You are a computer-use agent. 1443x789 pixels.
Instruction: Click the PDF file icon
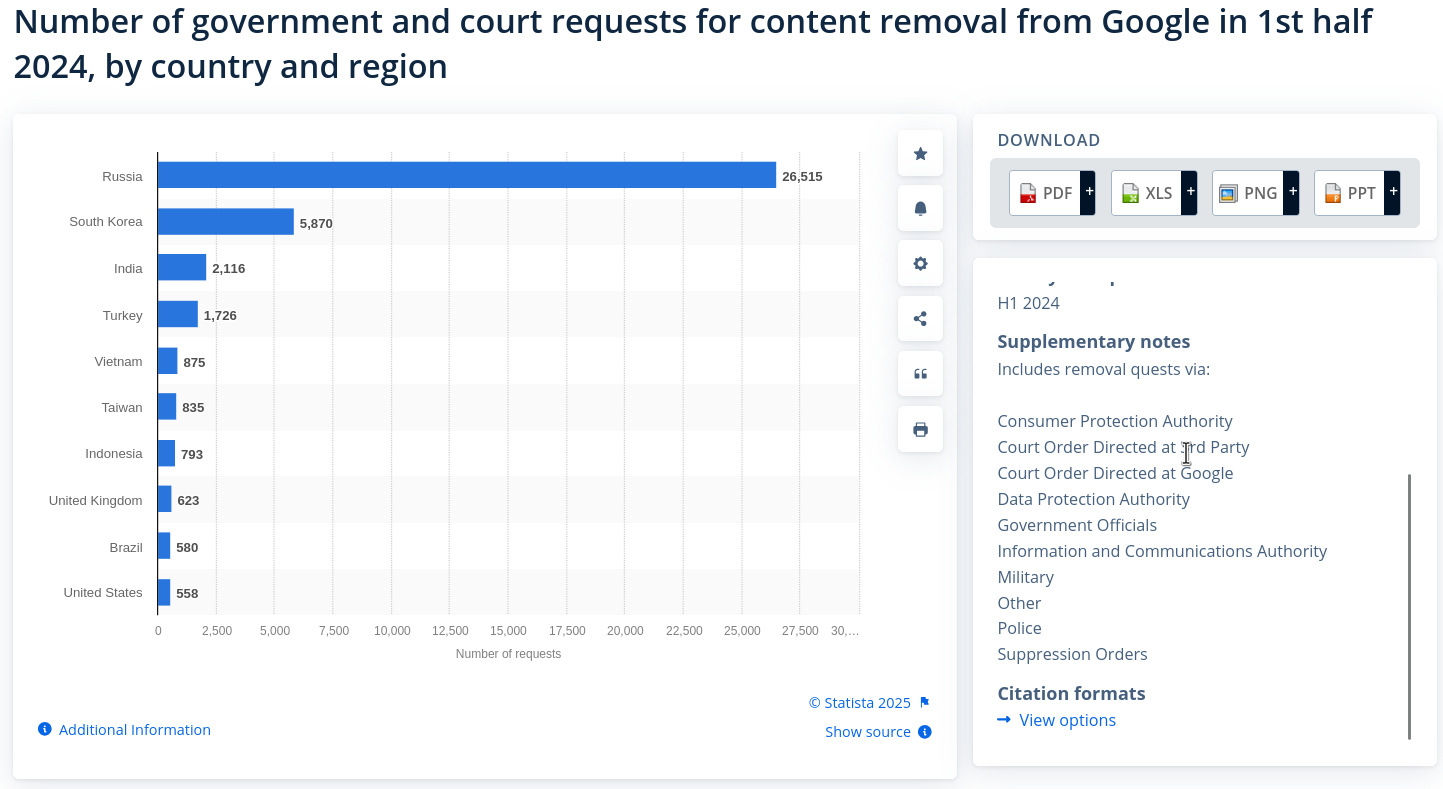click(x=1028, y=194)
